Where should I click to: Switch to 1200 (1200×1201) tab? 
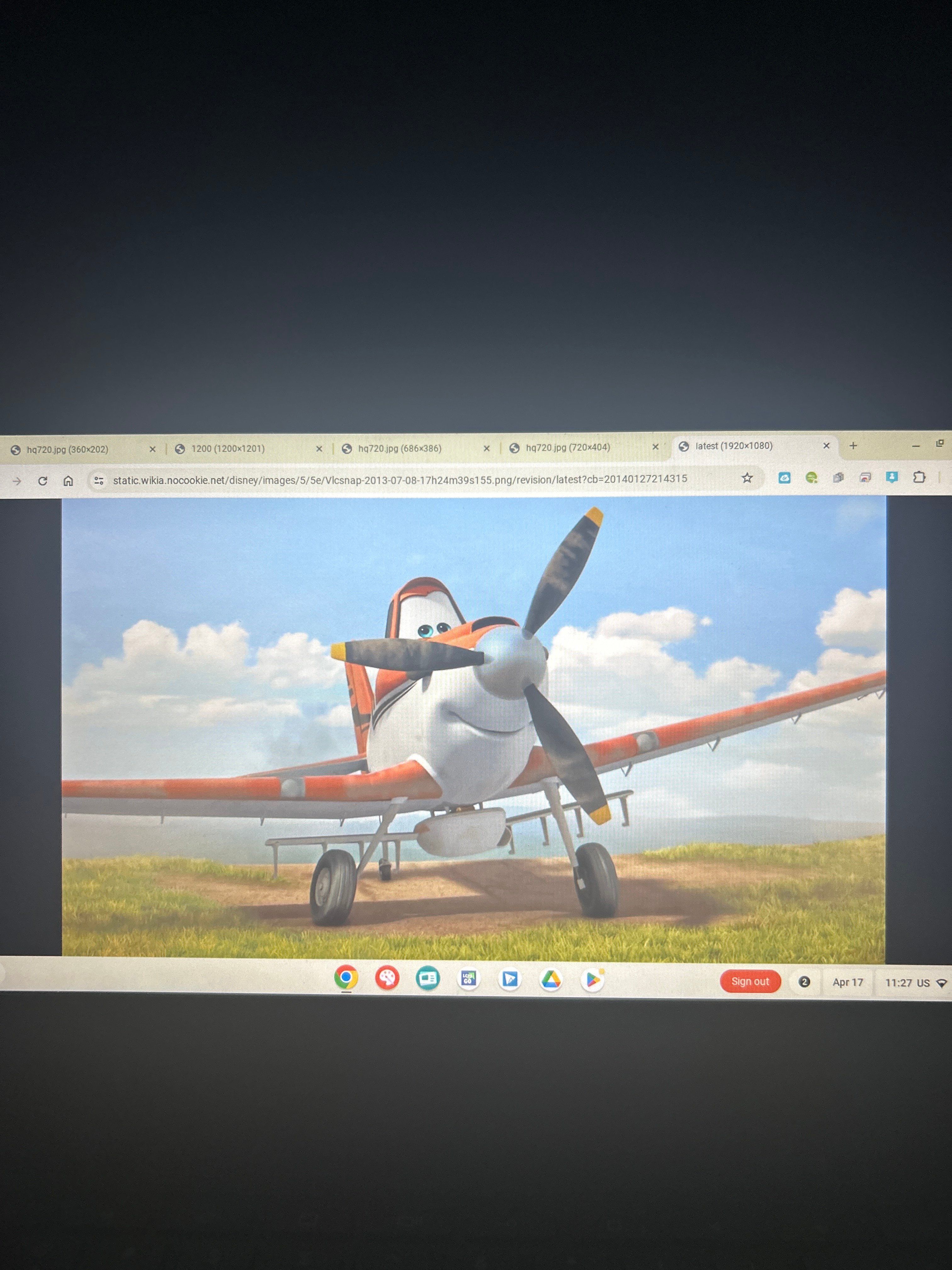click(x=250, y=449)
